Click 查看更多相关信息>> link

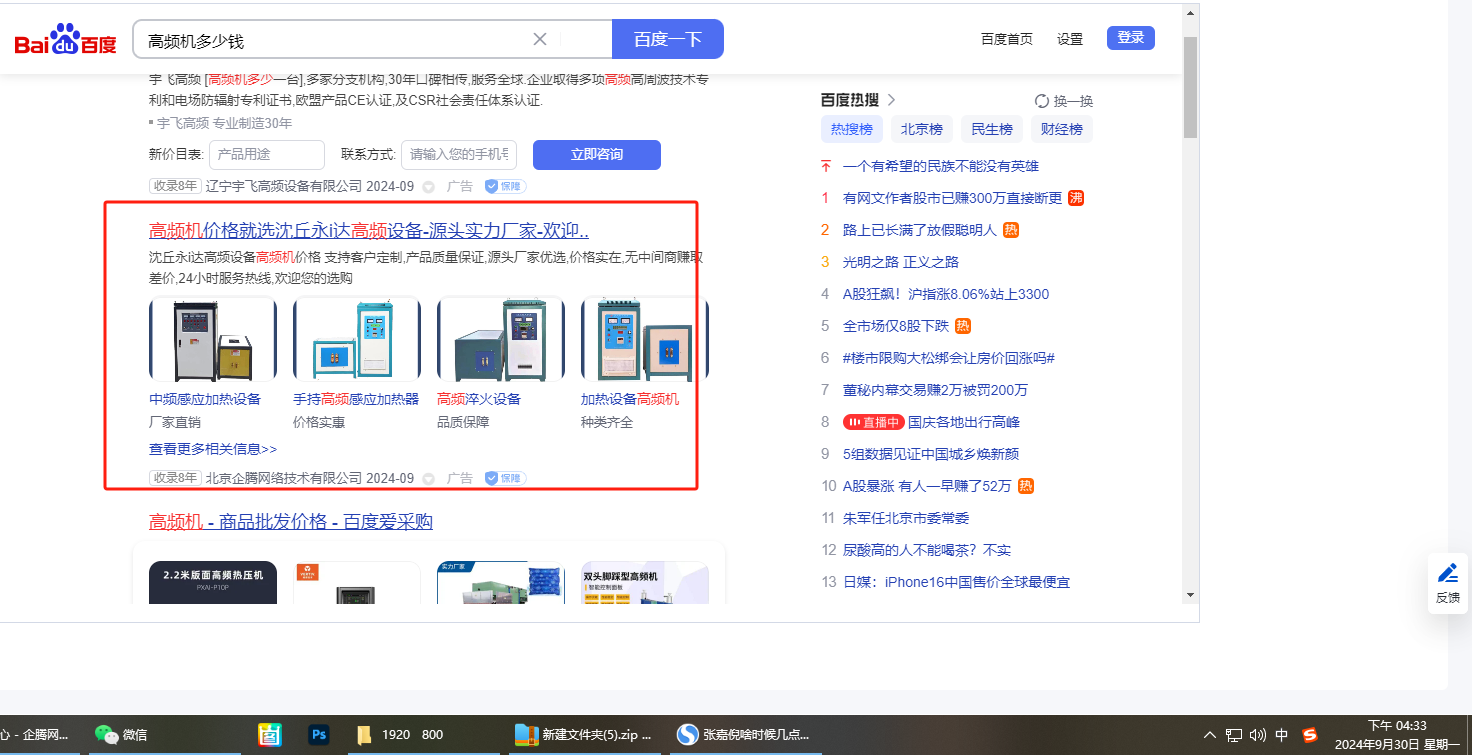tap(213, 449)
